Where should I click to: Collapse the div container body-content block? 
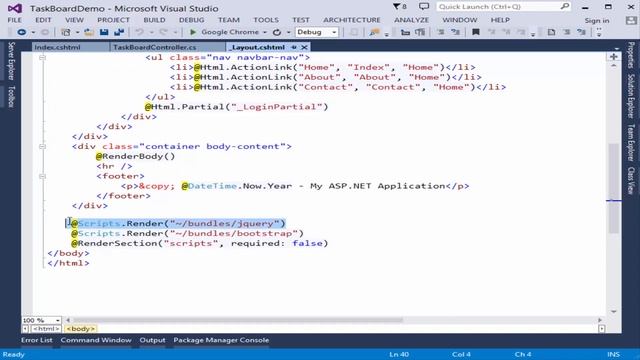[x=42, y=146]
